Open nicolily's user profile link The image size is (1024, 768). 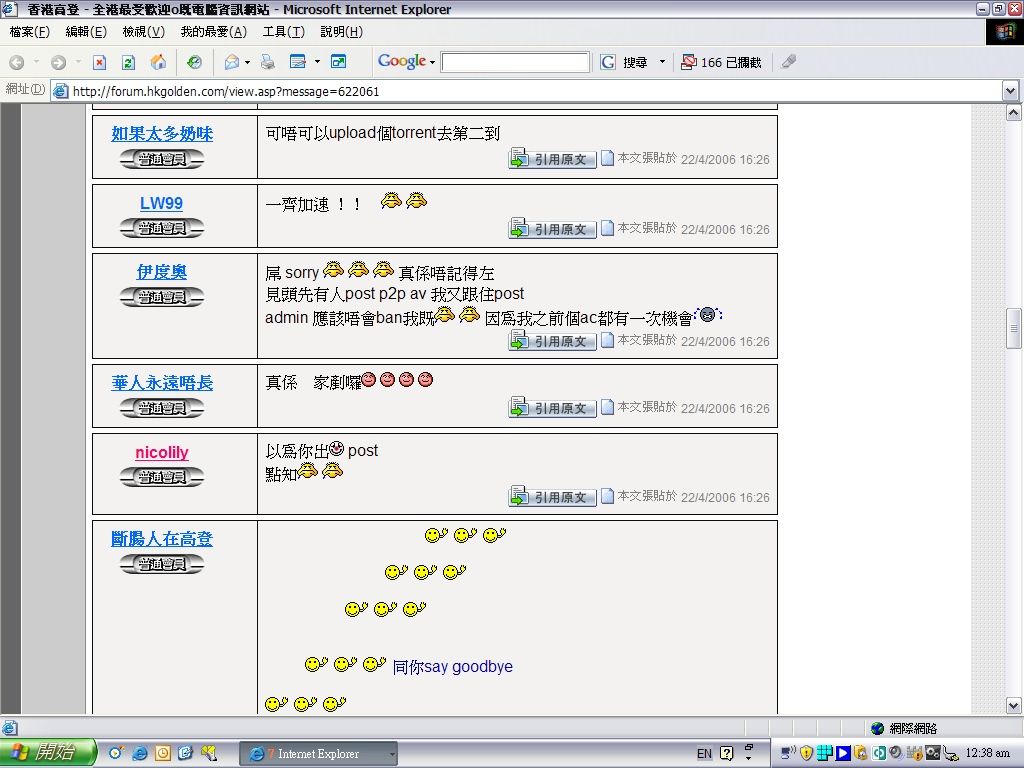click(x=161, y=452)
